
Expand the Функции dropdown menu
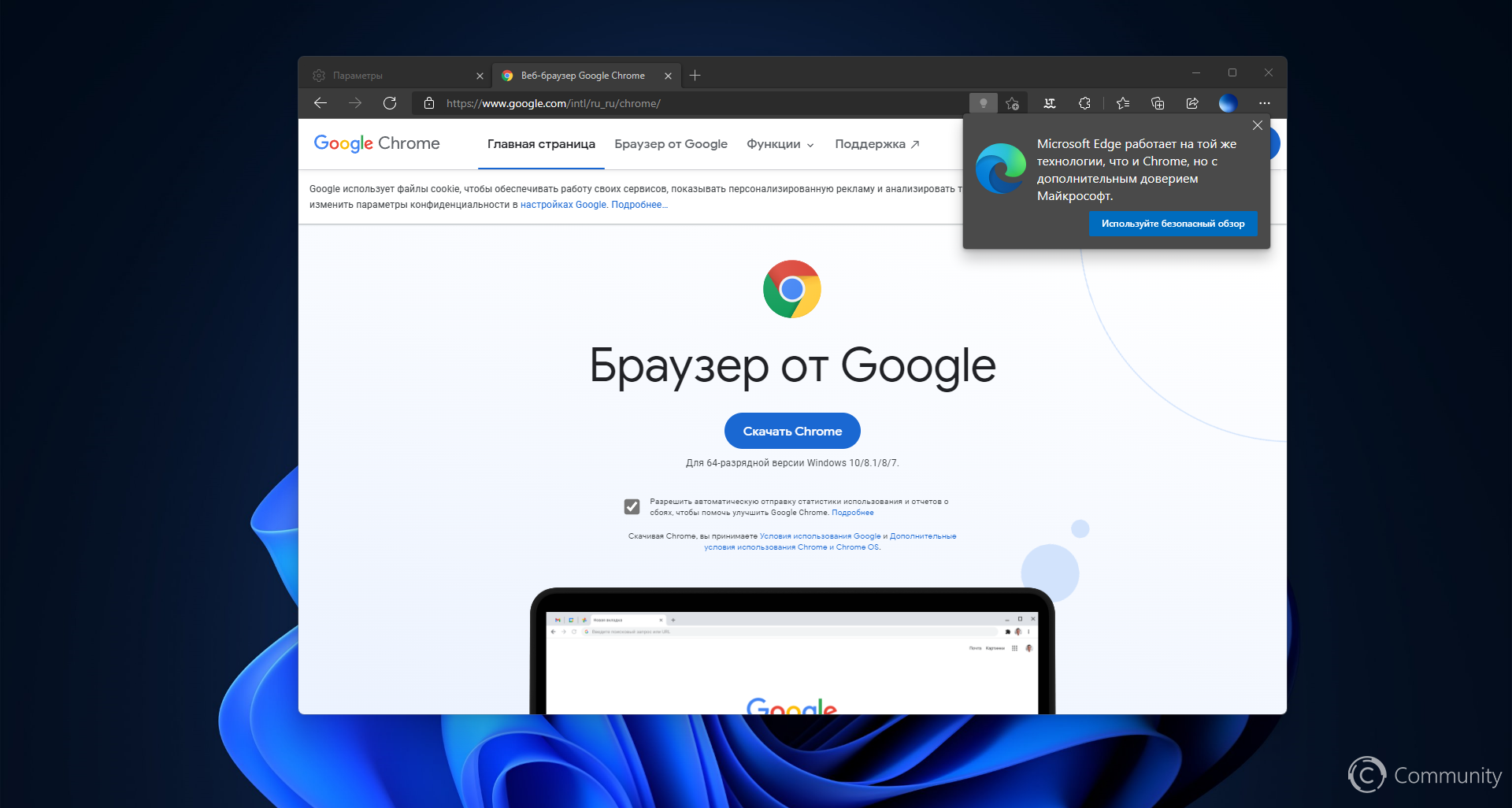(780, 144)
